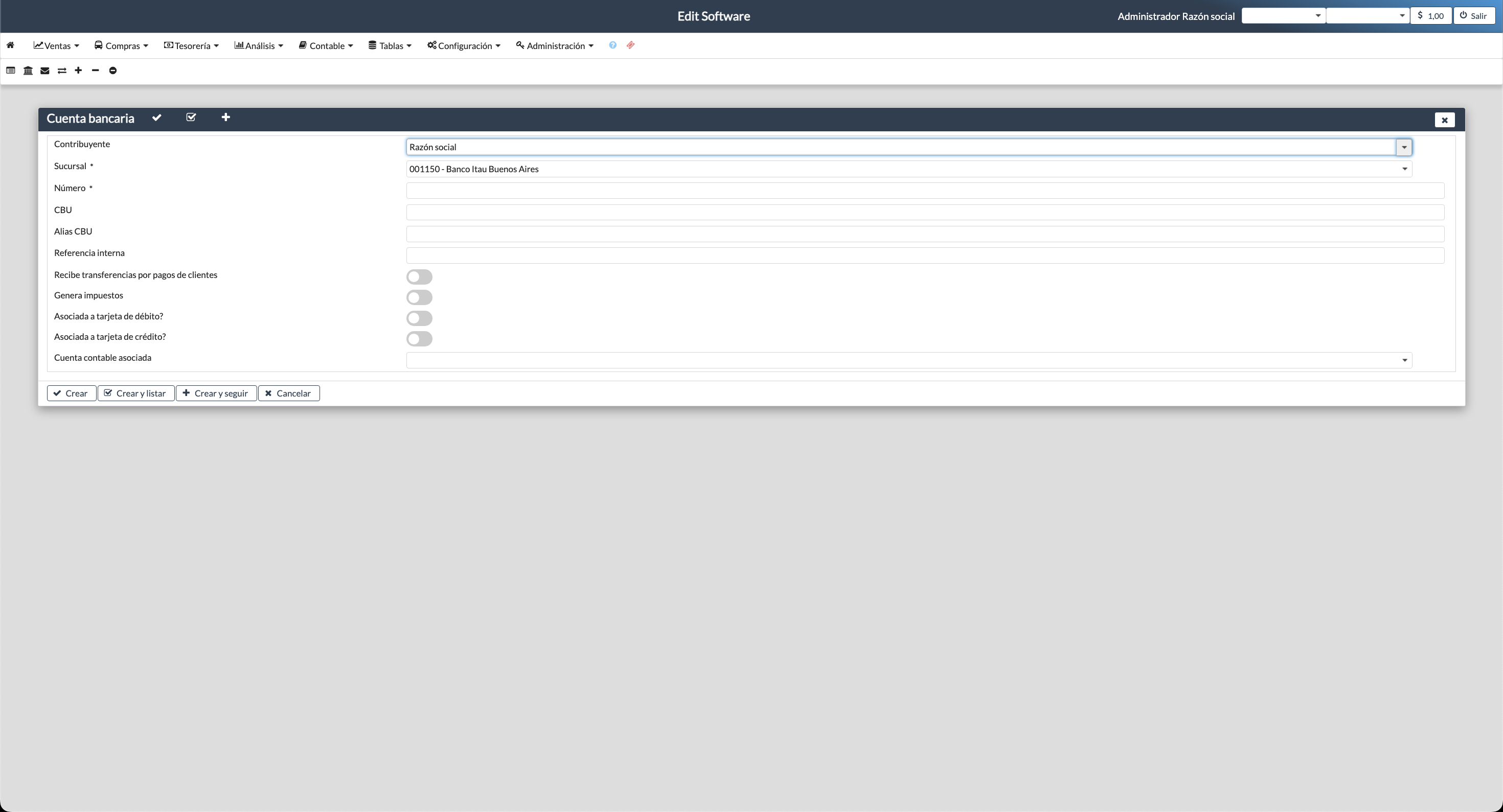Click the Crear y listar button

135,393
